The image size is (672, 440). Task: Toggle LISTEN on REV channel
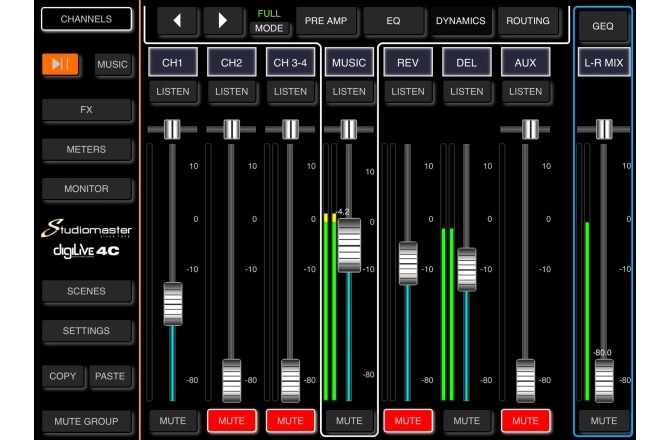[x=408, y=91]
